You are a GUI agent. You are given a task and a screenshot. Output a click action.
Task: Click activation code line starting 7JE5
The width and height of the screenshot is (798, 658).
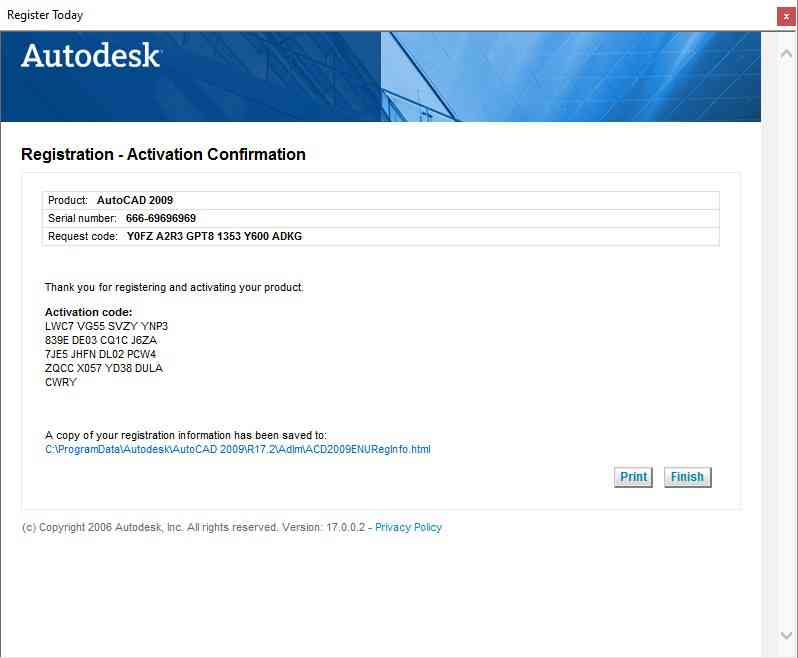tap(101, 354)
